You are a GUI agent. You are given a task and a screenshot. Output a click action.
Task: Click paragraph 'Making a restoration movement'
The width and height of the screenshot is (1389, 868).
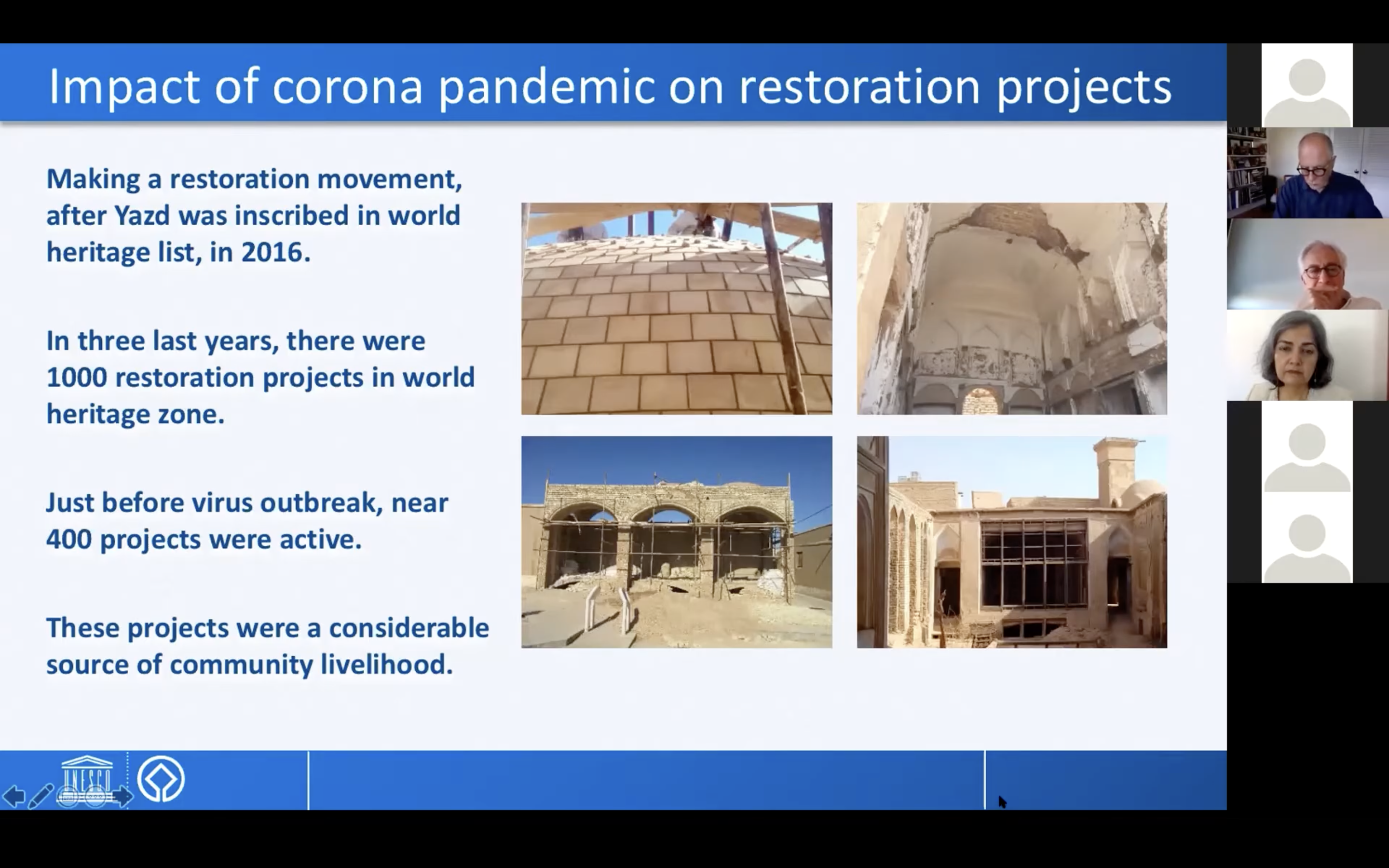click(x=254, y=216)
